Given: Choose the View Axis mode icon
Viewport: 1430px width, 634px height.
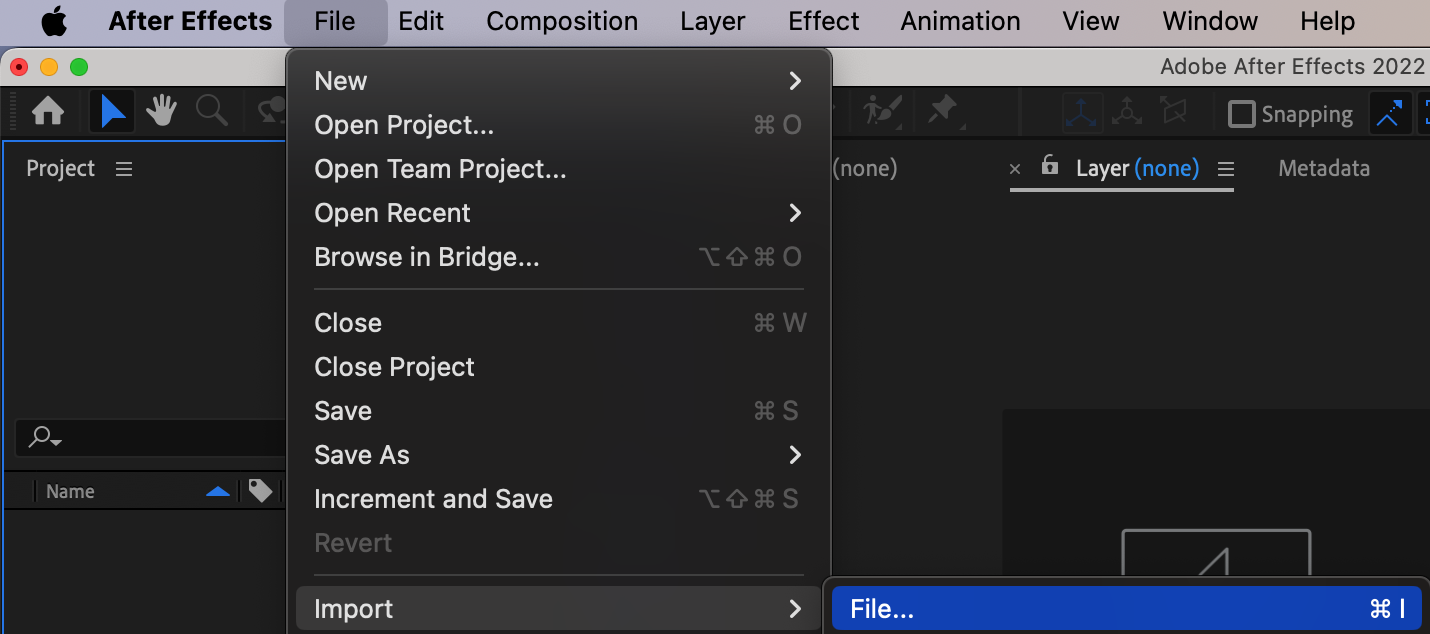Looking at the screenshot, I should pyautogui.click(x=1173, y=113).
